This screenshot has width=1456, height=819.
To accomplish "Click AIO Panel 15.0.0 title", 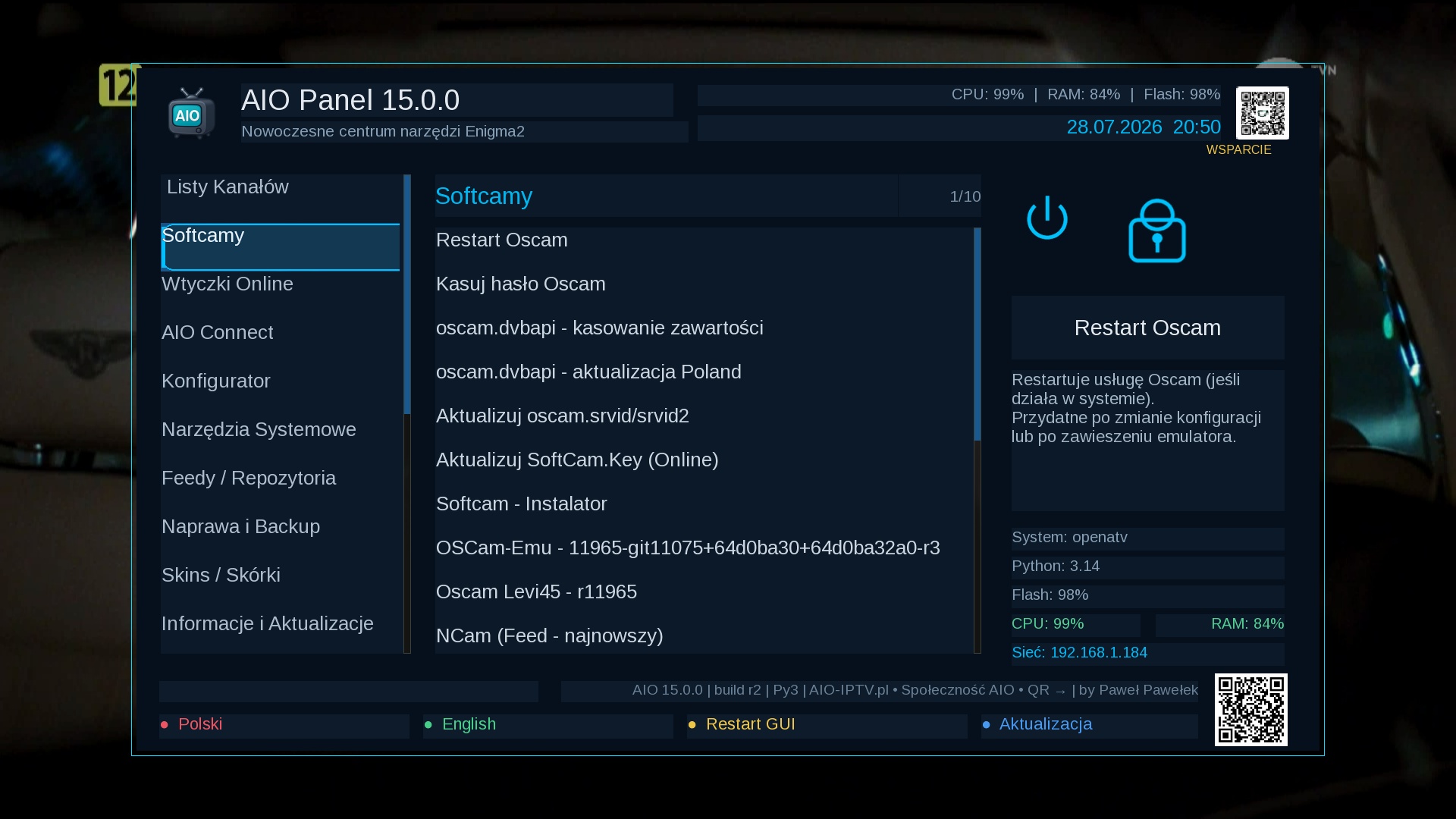I will coord(350,100).
